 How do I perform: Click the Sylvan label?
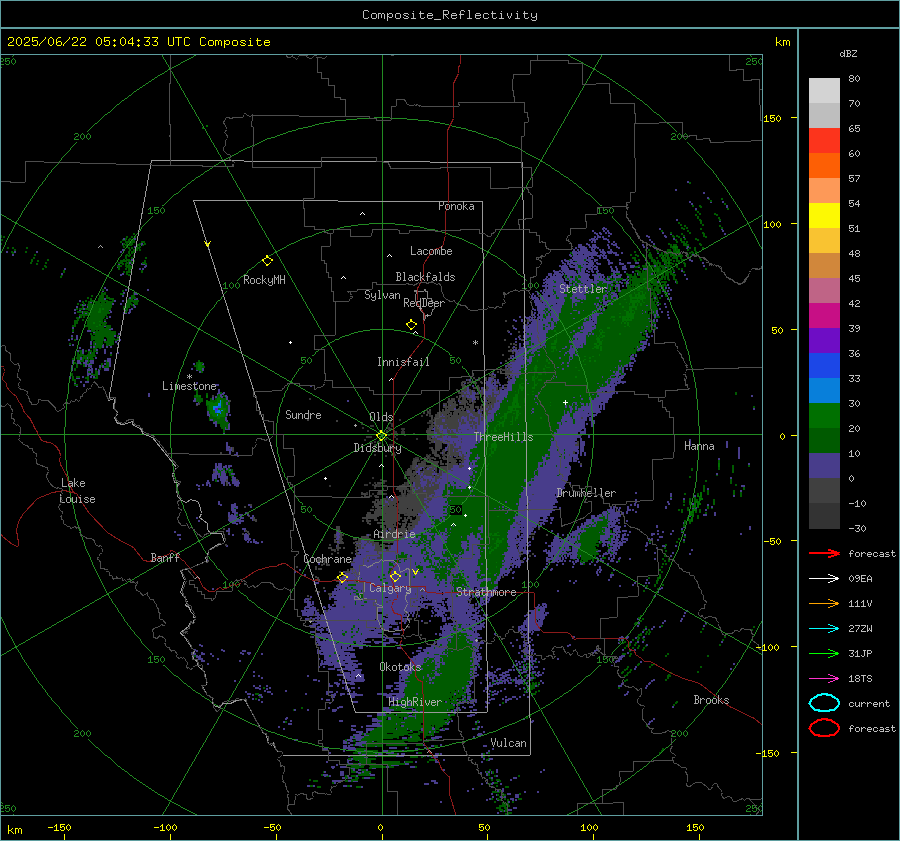(382, 295)
